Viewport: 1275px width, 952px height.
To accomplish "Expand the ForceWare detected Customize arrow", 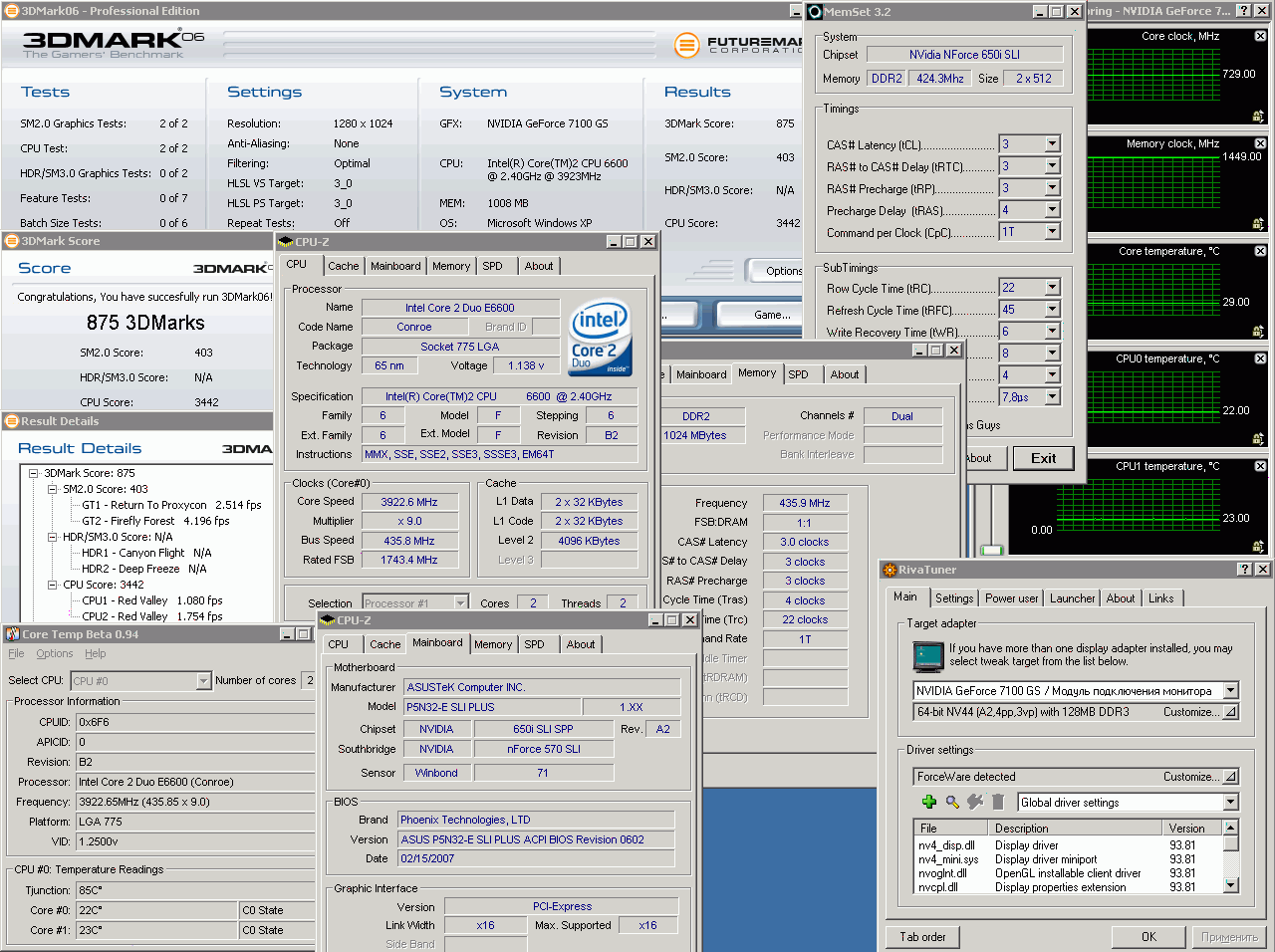I will 1231,777.
